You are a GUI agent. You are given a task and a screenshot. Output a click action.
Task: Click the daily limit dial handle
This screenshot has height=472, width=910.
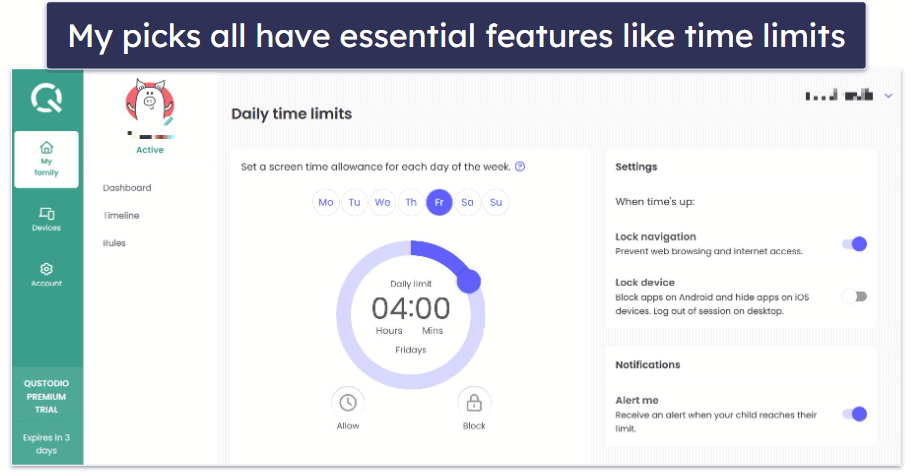coord(469,281)
